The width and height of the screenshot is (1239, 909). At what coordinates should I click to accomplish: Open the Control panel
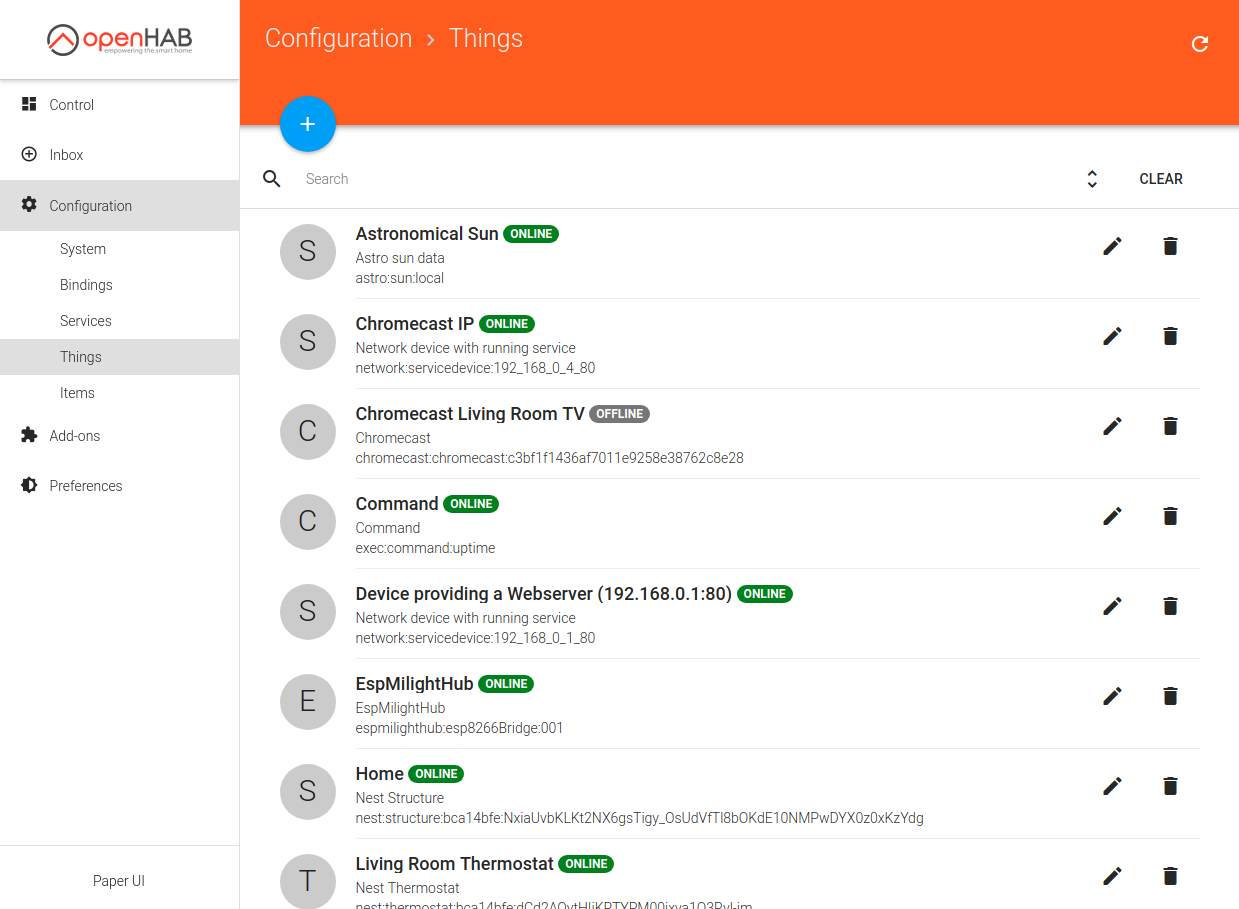(71, 104)
